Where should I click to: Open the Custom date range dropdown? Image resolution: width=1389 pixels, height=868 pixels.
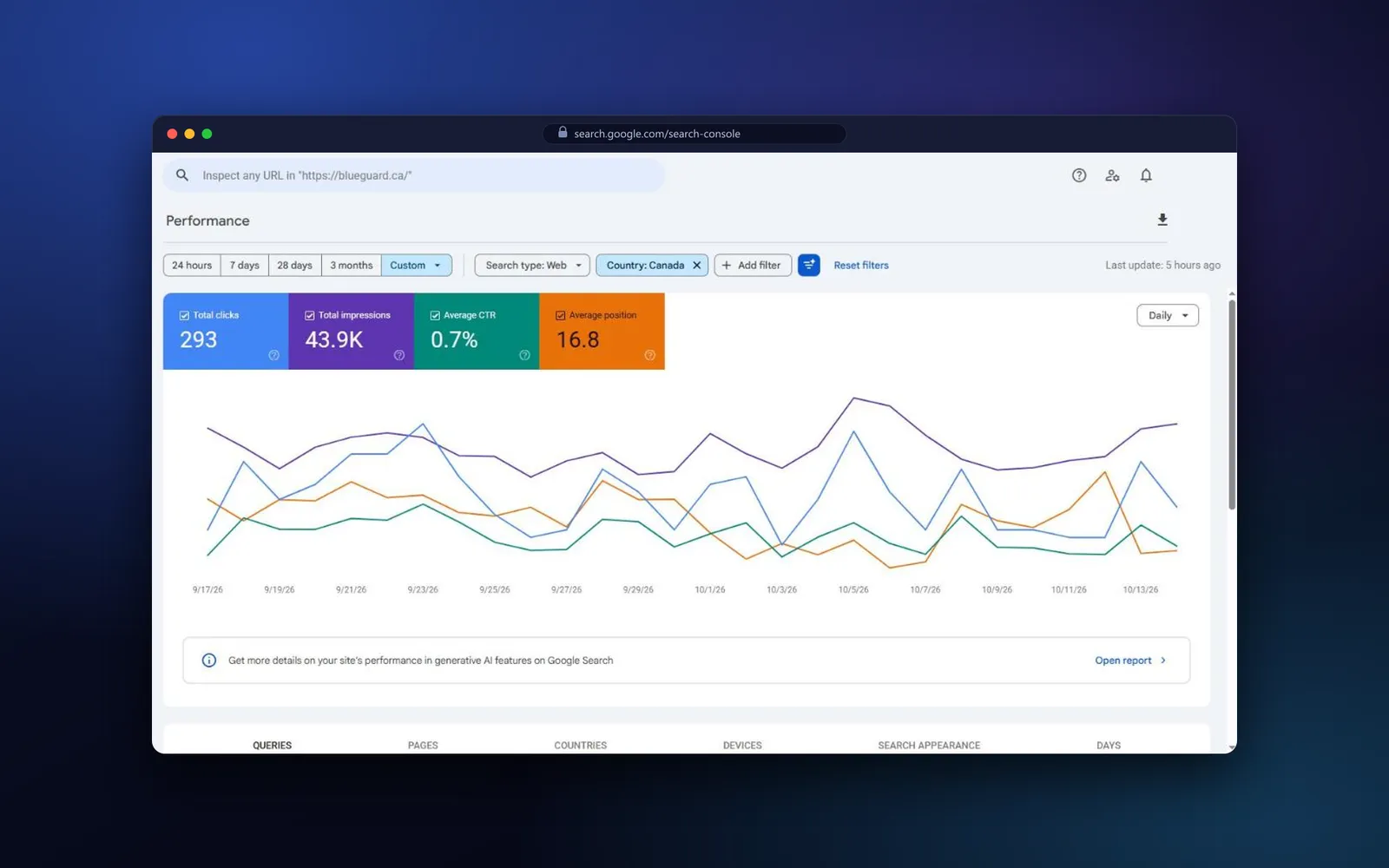(x=417, y=266)
